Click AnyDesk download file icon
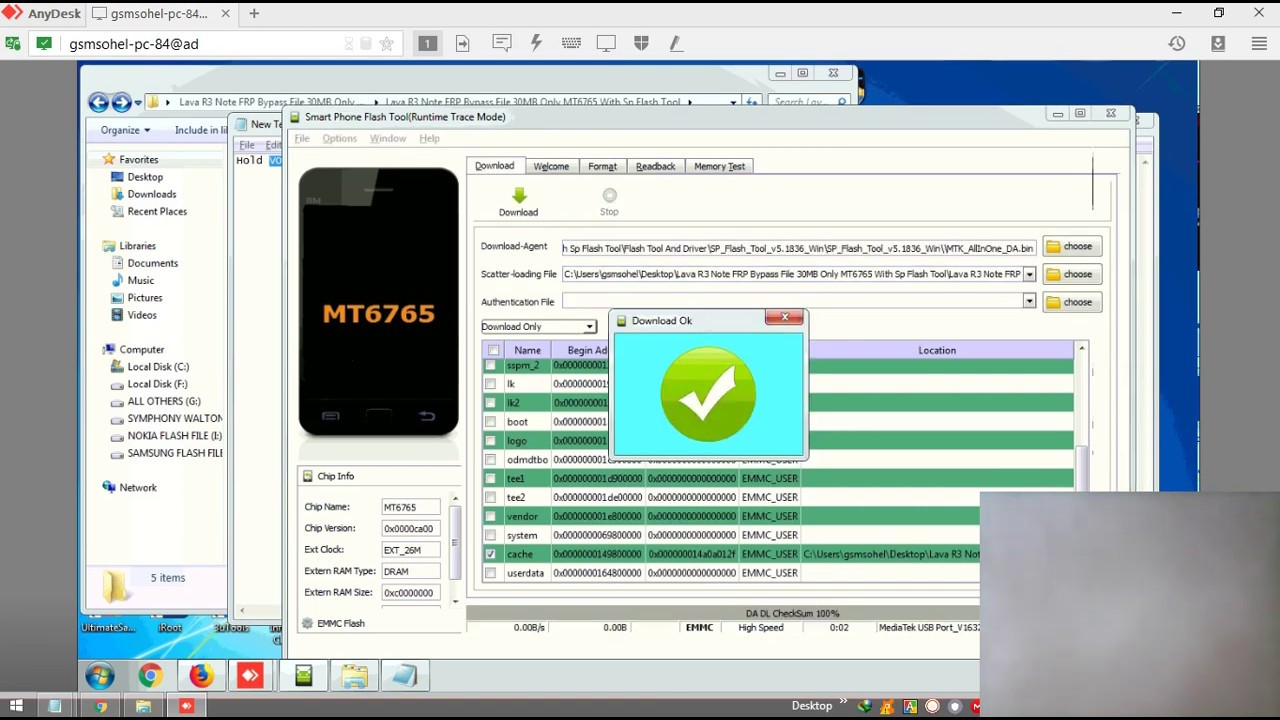Viewport: 1280px width, 720px height. (x=1218, y=43)
